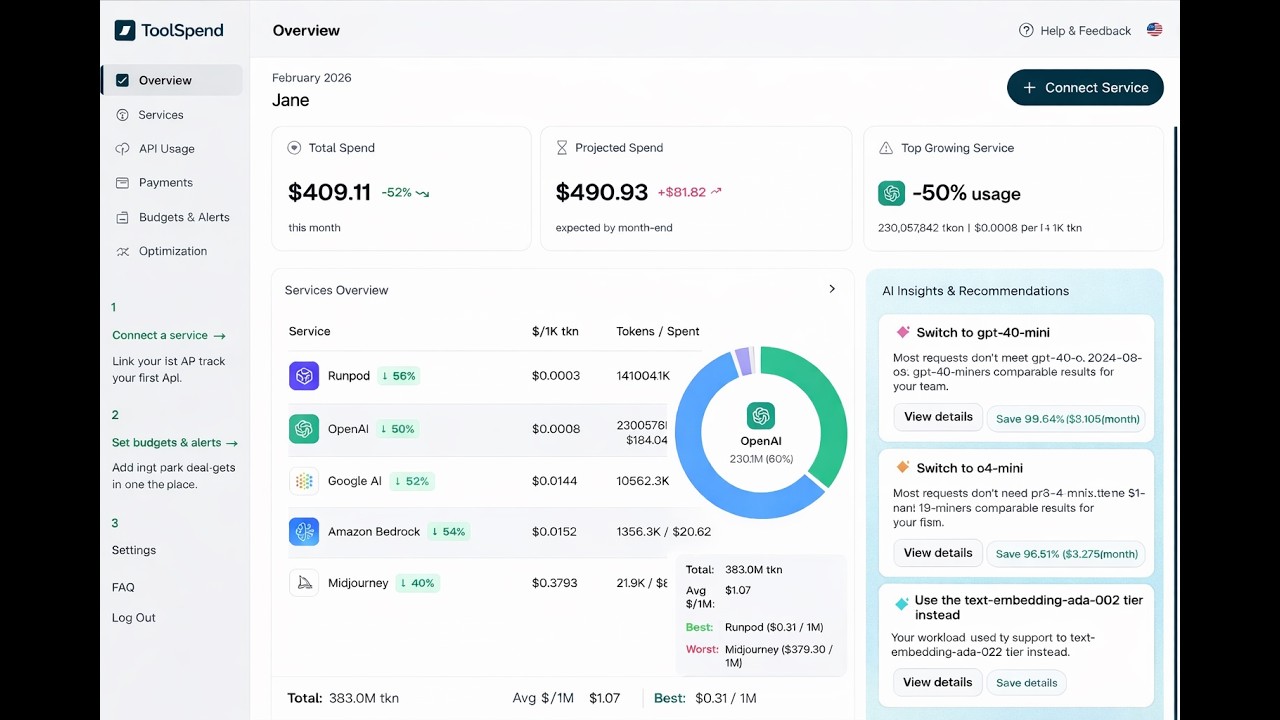1280x720 pixels.
Task: Click the Optimization icon in sidebar
Action: point(122,251)
